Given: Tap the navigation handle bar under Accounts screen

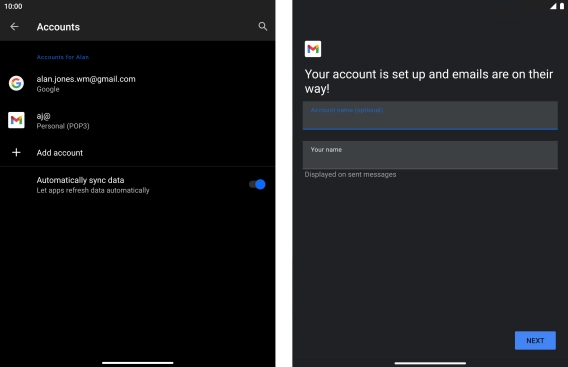Looking at the screenshot, I should 138,363.
